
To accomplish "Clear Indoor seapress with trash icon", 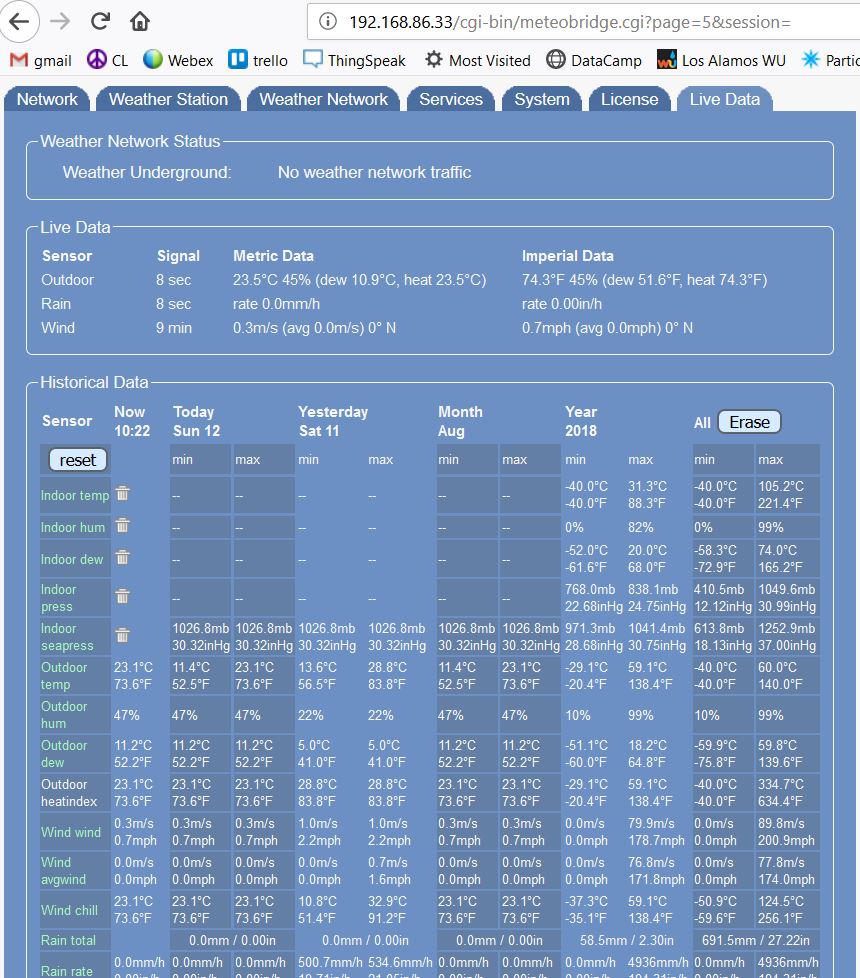I will 122,636.
